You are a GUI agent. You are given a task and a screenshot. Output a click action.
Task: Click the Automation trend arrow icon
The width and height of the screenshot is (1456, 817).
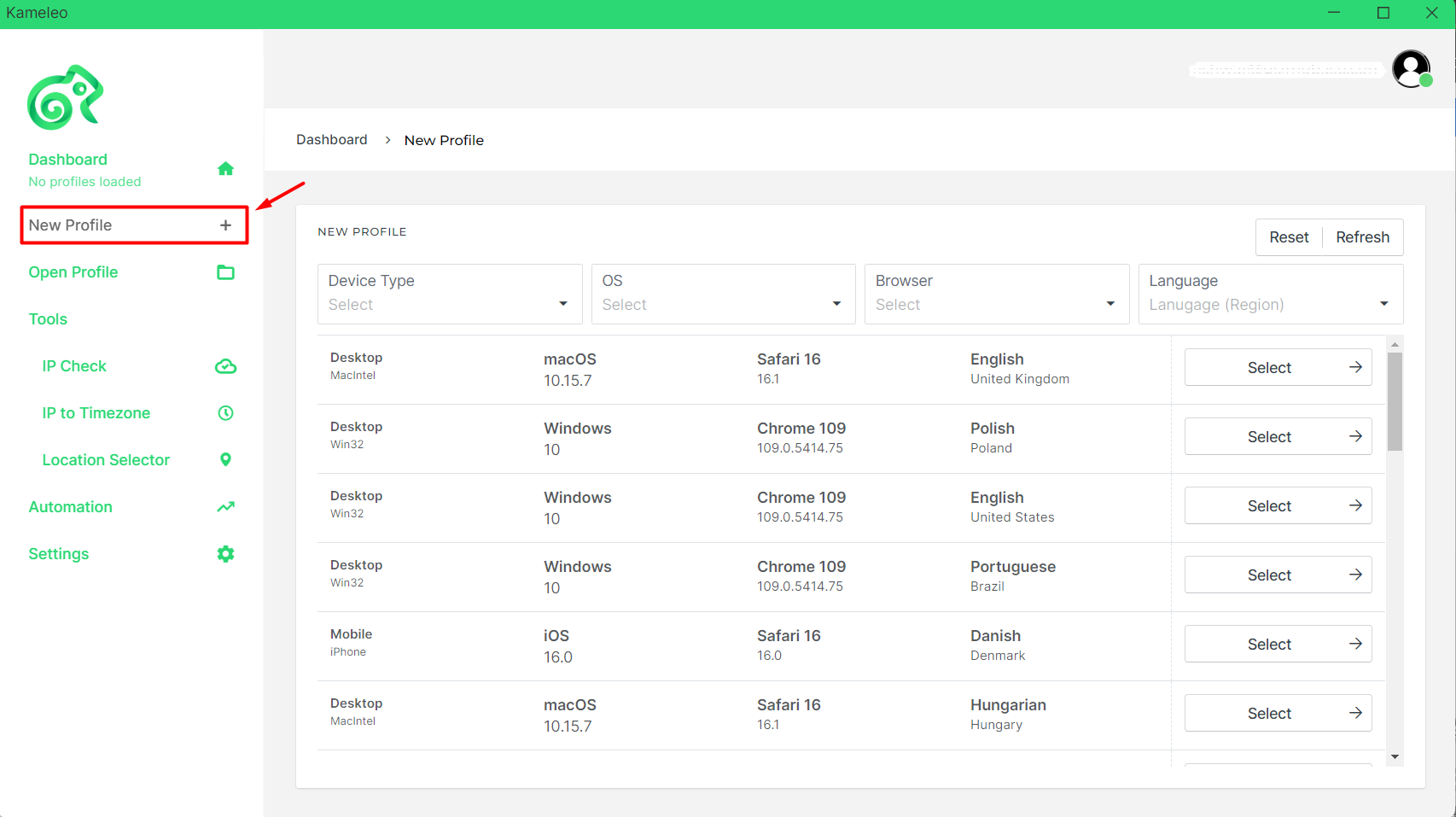[225, 507]
